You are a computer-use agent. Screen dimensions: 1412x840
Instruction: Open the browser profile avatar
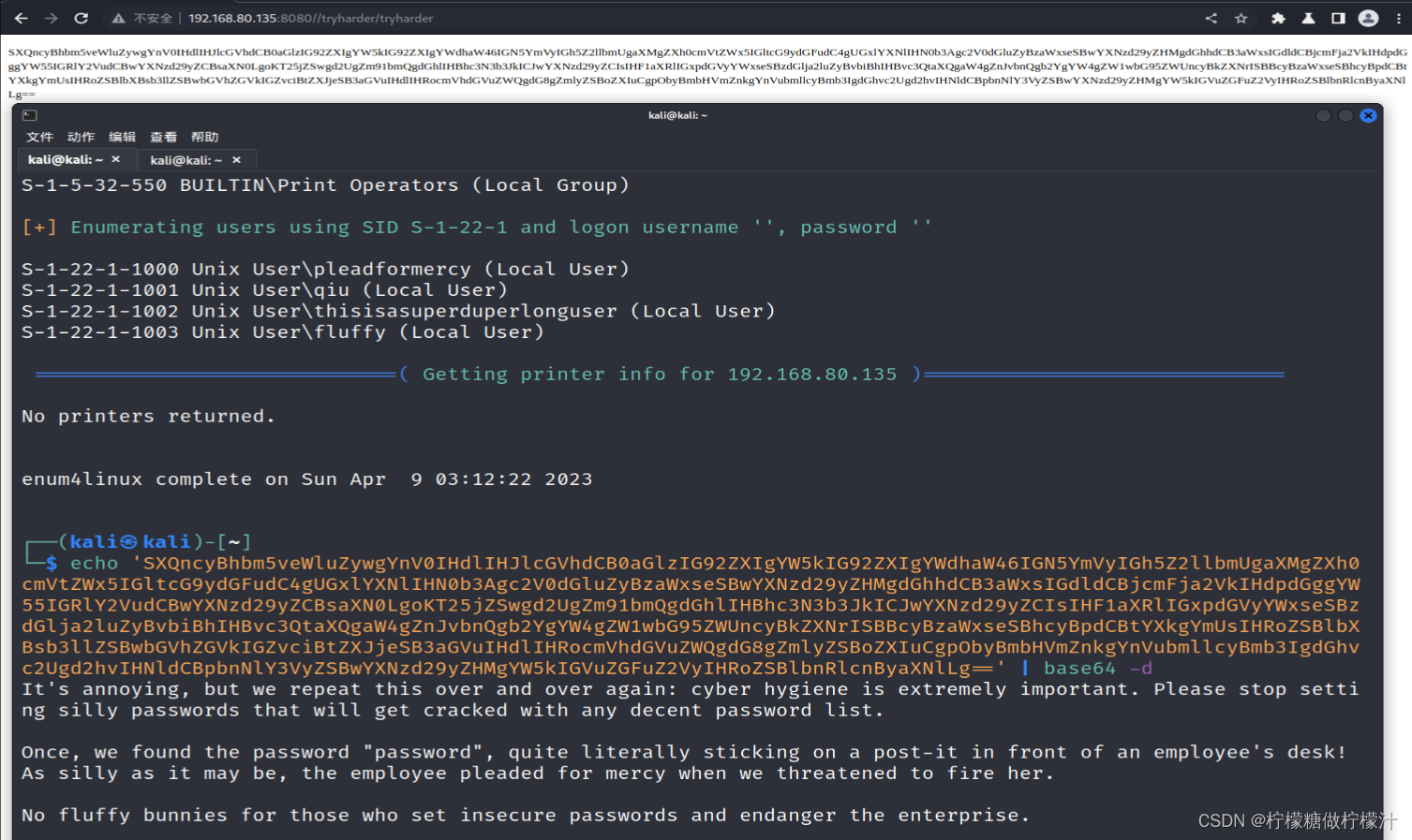1368,18
